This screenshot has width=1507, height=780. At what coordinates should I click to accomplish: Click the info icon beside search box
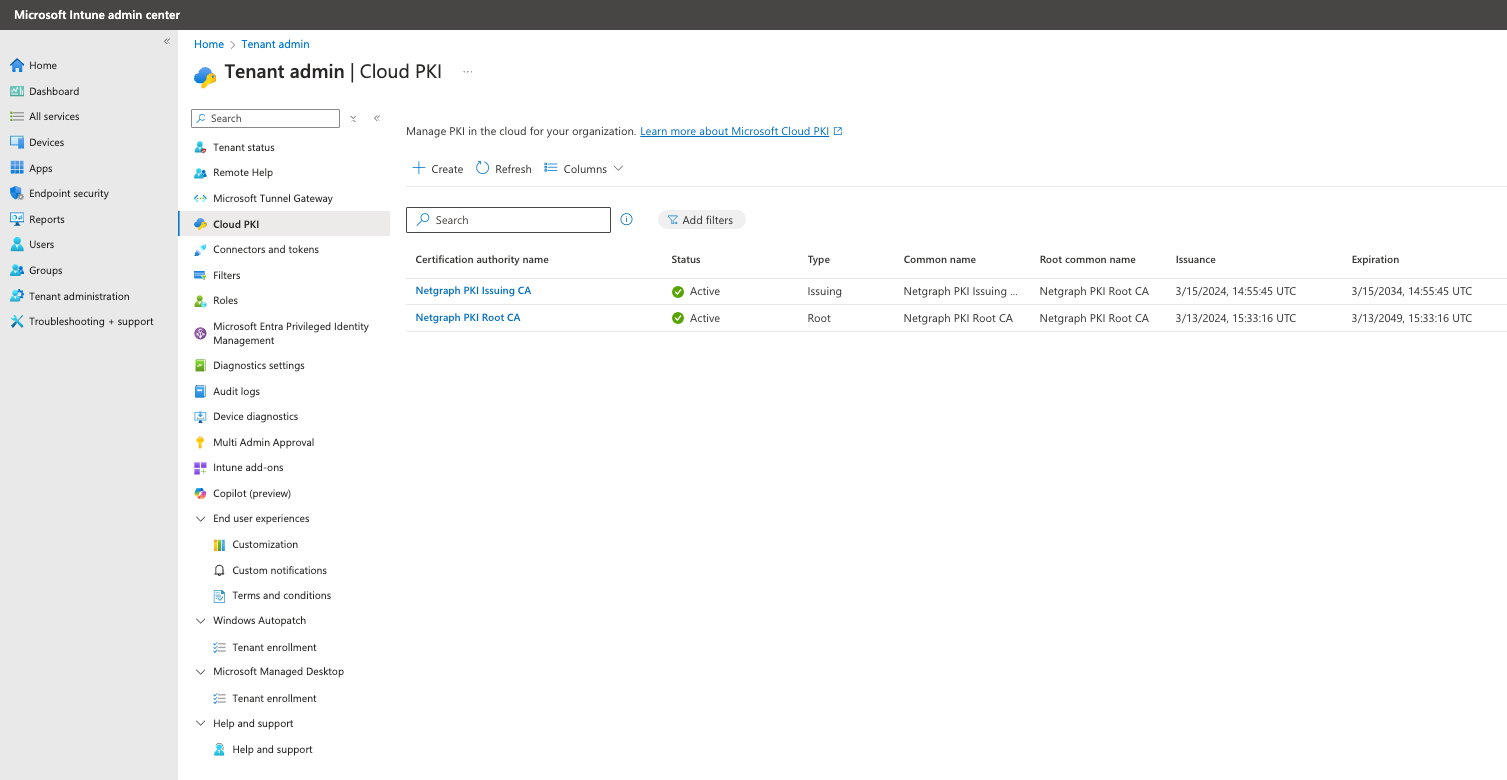coord(627,220)
